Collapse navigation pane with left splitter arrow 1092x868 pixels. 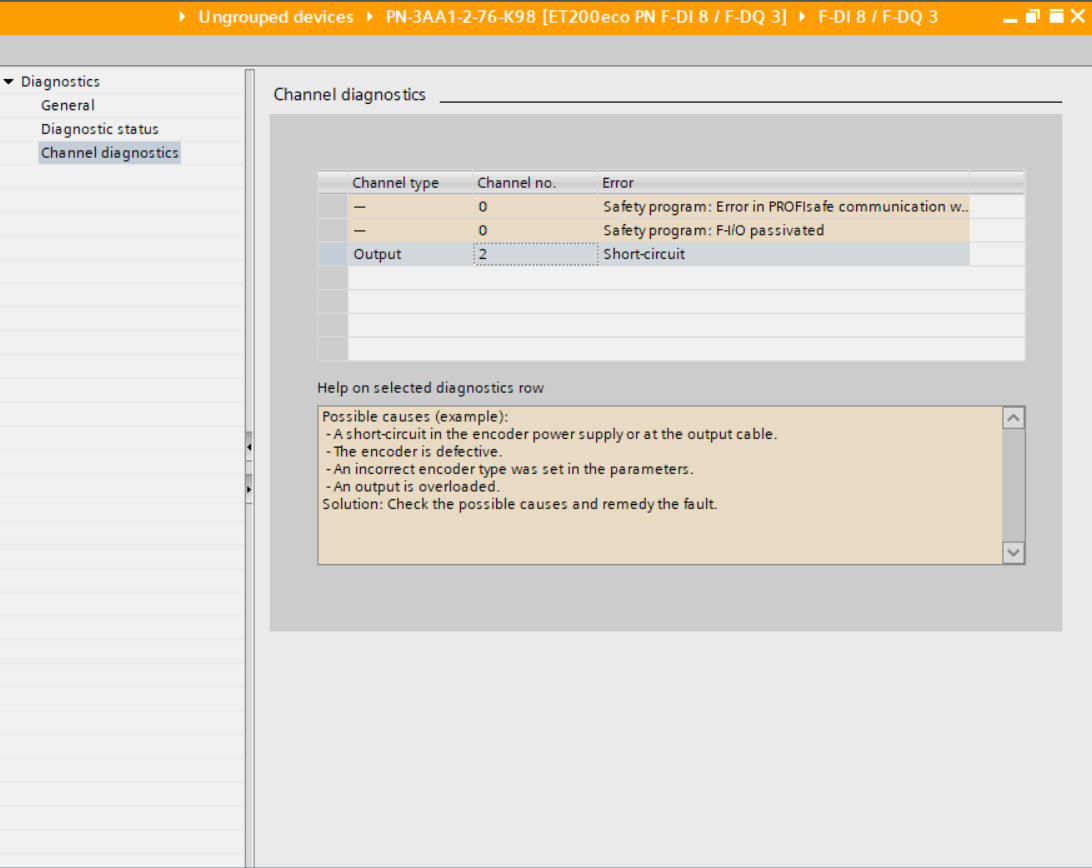tap(249, 447)
